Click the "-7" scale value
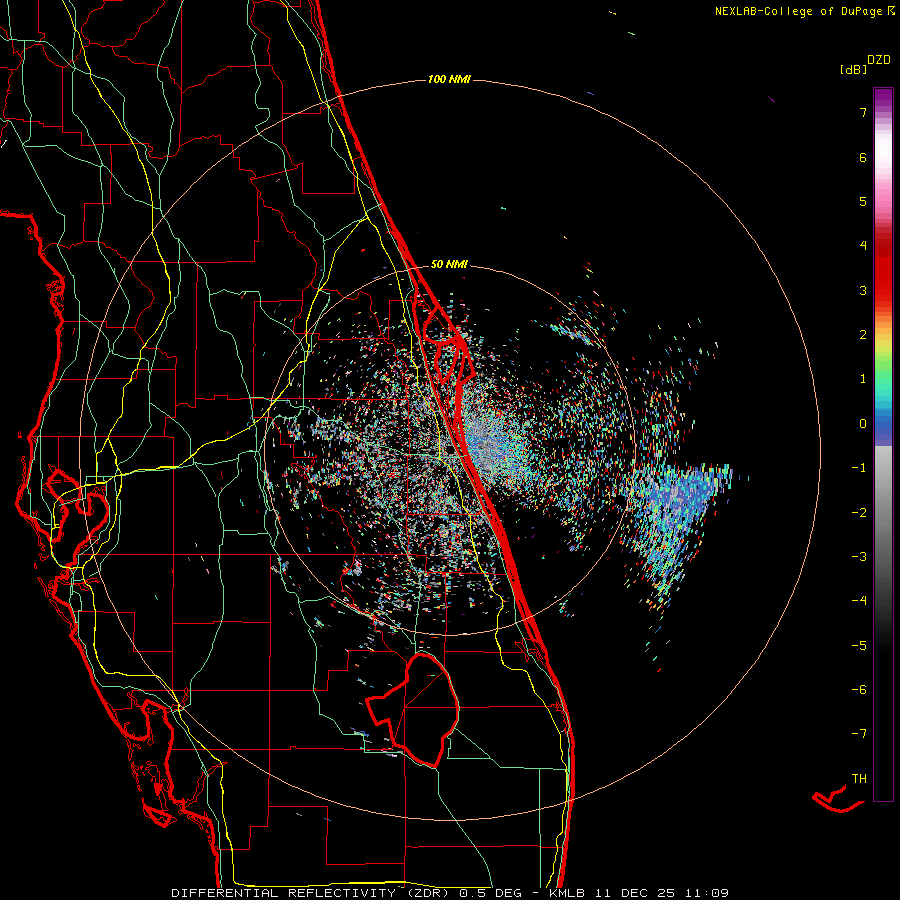Screen dimensions: 900x900 pyautogui.click(x=859, y=734)
